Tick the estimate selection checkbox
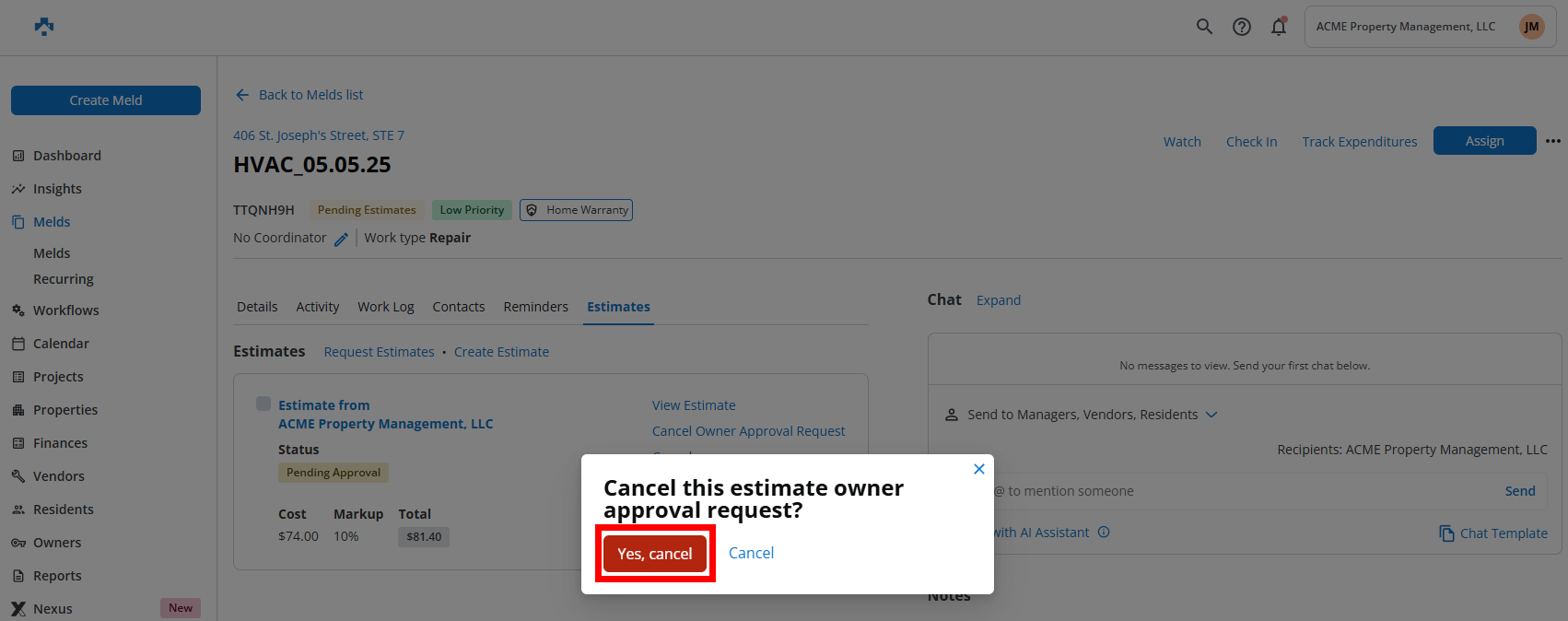The height and width of the screenshot is (621, 1568). (x=263, y=404)
